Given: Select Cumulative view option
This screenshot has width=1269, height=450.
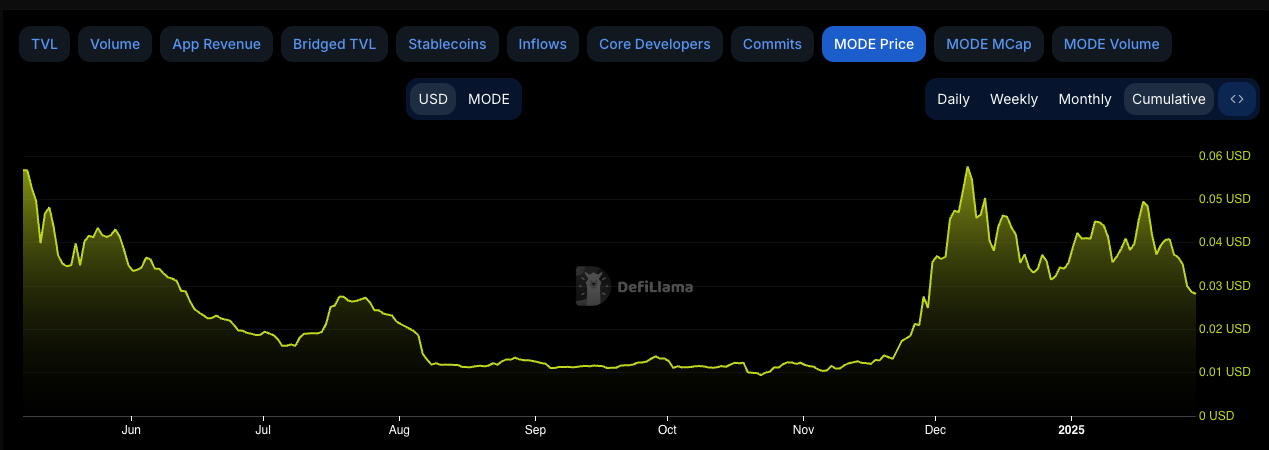Looking at the screenshot, I should pos(1168,99).
